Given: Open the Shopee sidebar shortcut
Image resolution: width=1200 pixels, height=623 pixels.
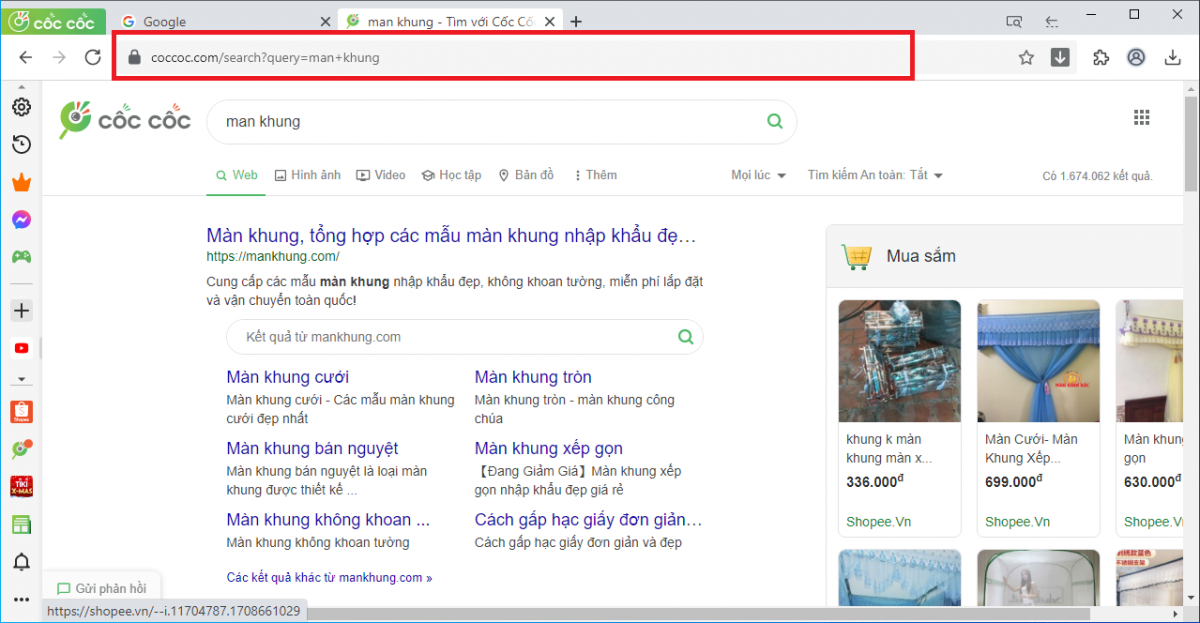Looking at the screenshot, I should pos(21,411).
